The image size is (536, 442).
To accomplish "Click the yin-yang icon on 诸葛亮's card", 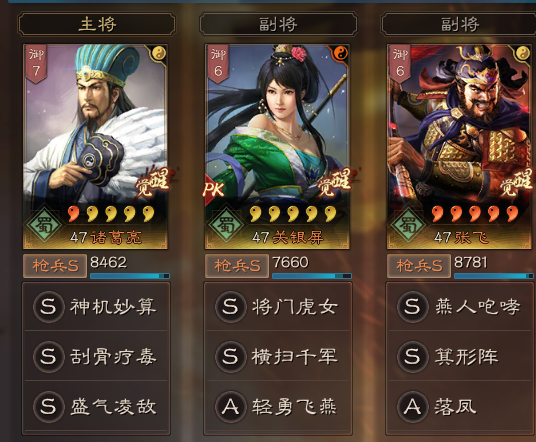I will tap(159, 53).
